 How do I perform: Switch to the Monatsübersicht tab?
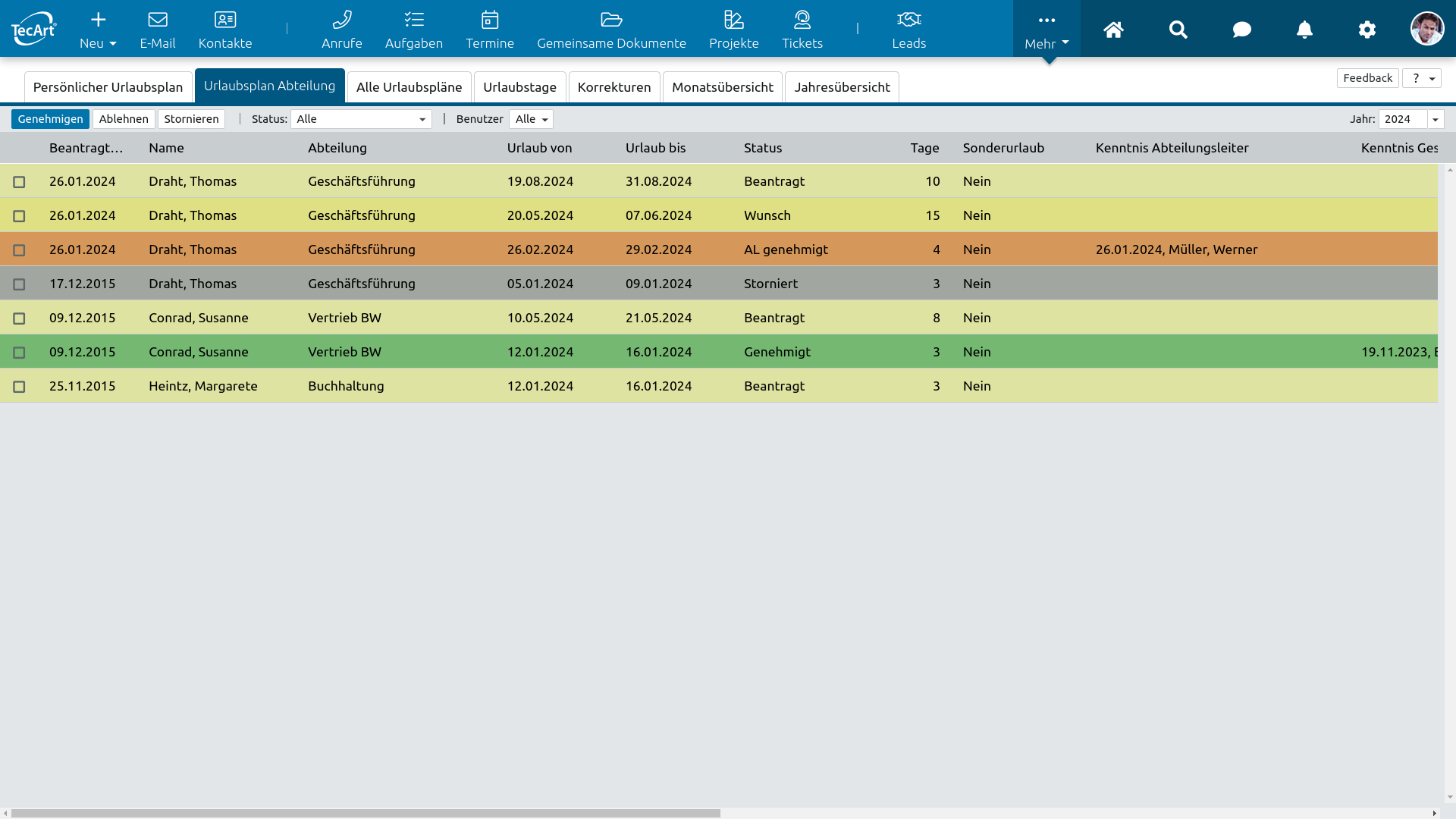click(x=722, y=87)
